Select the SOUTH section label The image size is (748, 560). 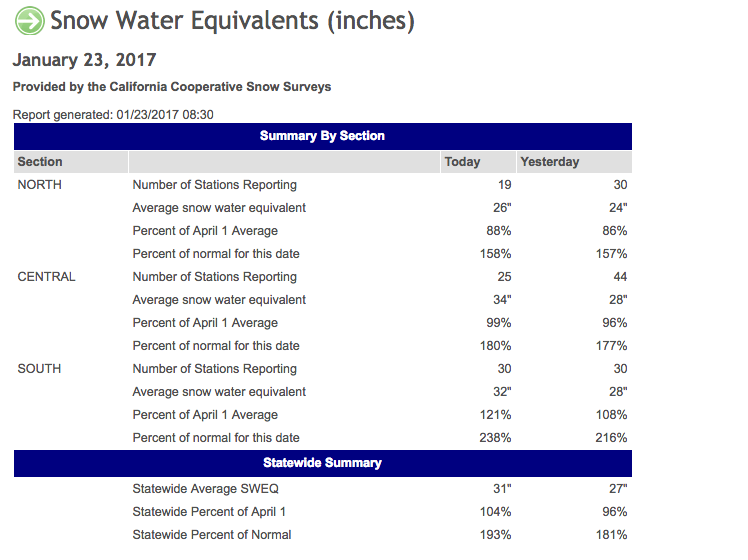click(x=40, y=369)
